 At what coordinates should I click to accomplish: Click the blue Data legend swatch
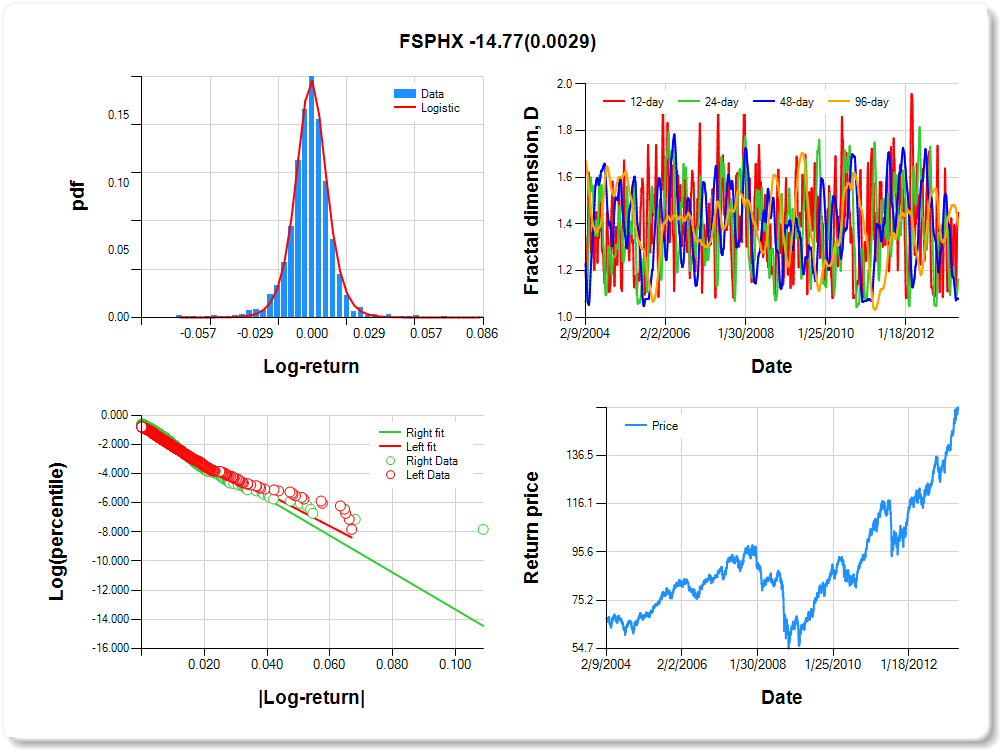pyautogui.click(x=405, y=94)
